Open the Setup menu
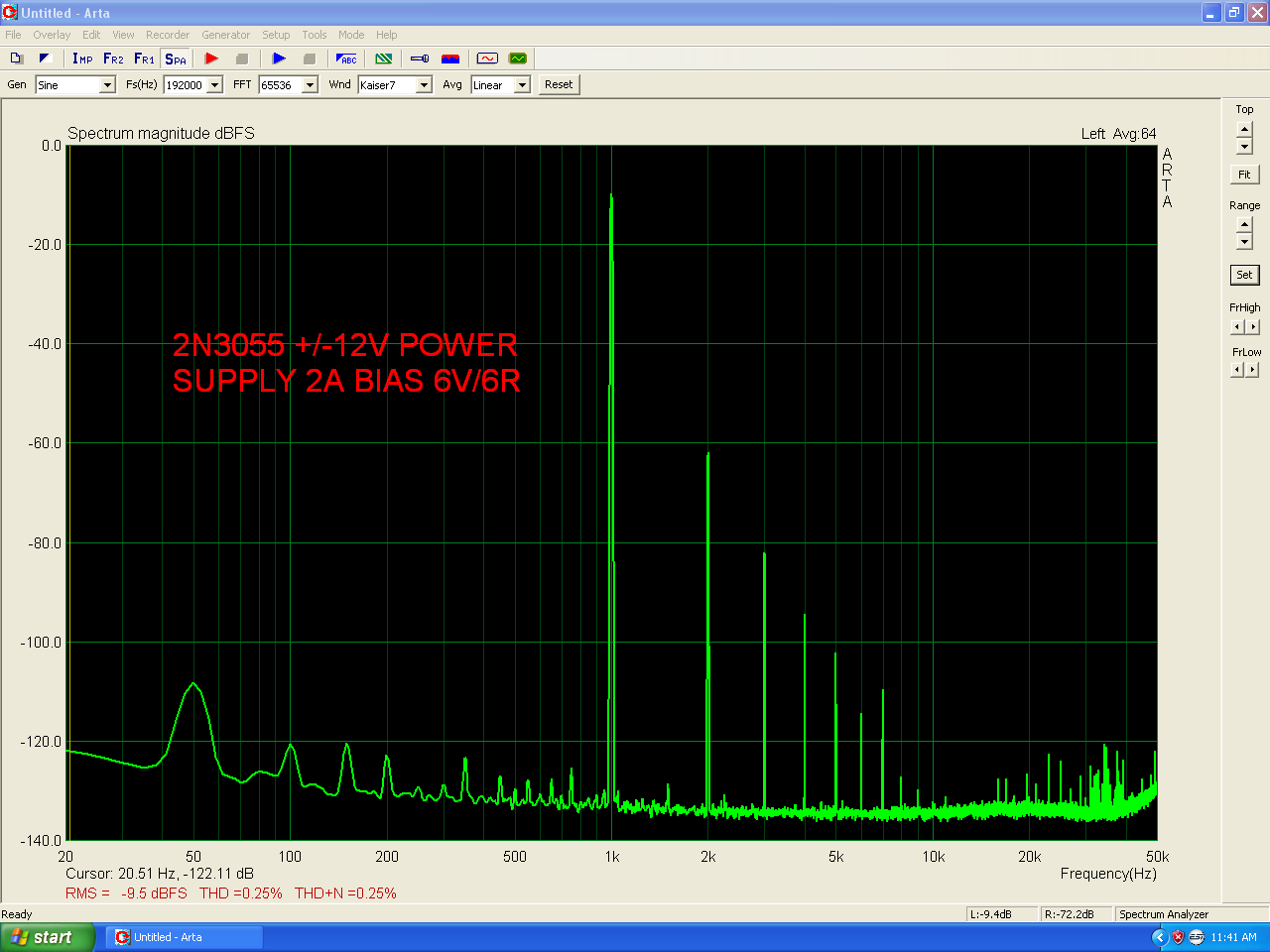The width and height of the screenshot is (1270, 952). 276,35
